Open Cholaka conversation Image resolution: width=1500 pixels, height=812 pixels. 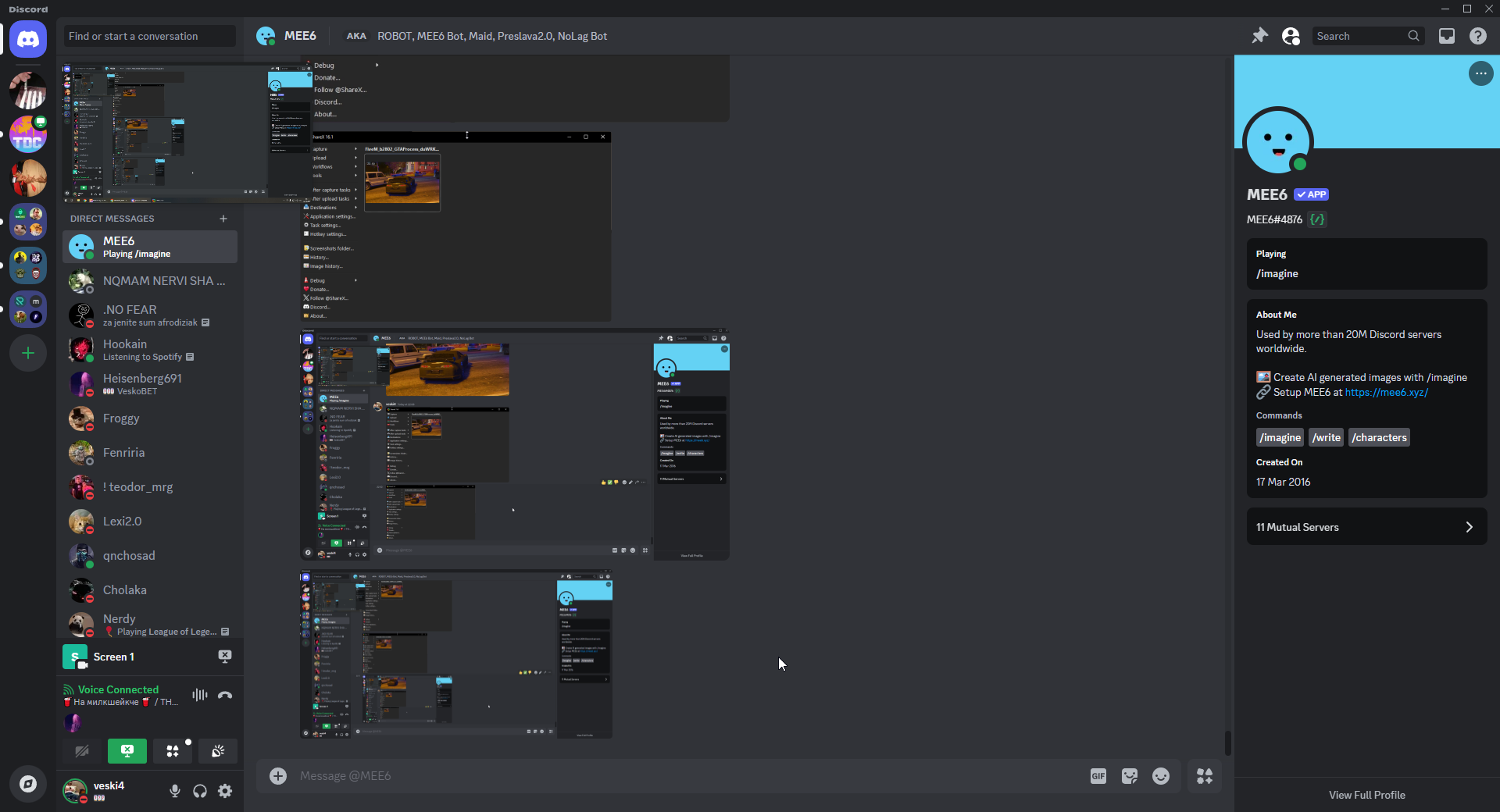pyautogui.click(x=150, y=590)
